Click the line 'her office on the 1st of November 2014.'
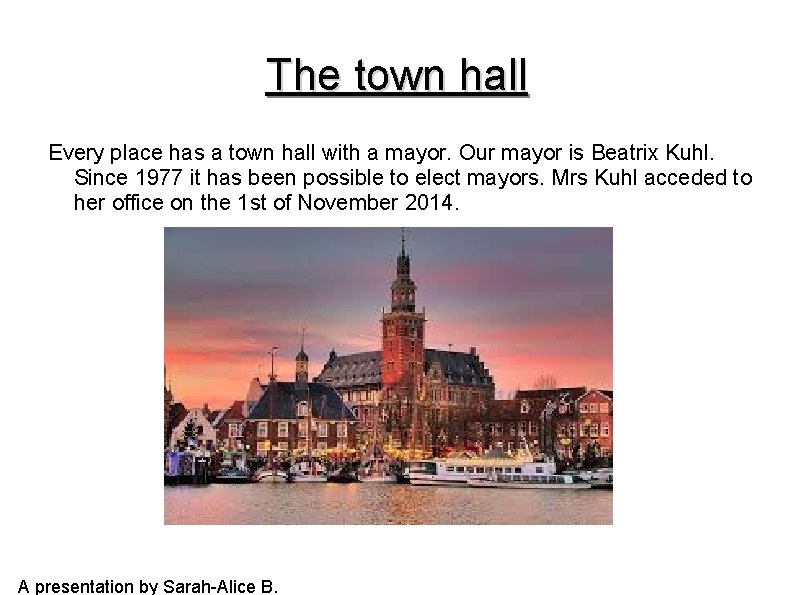This screenshot has width=794, height=595. (x=266, y=203)
